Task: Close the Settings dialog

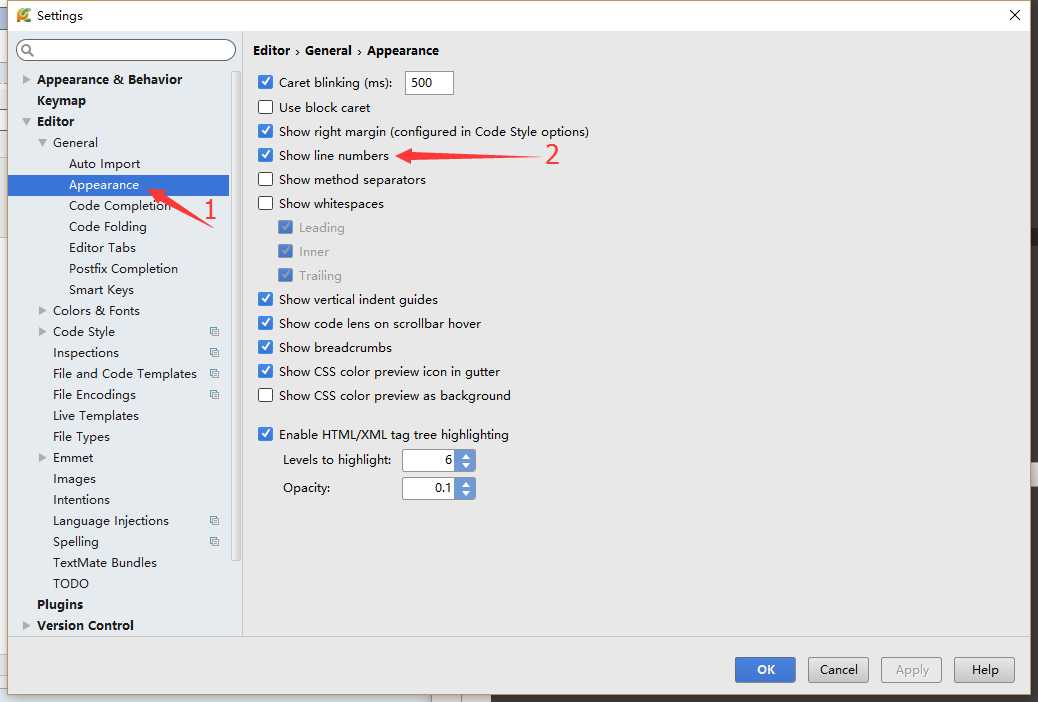Action: (1015, 15)
